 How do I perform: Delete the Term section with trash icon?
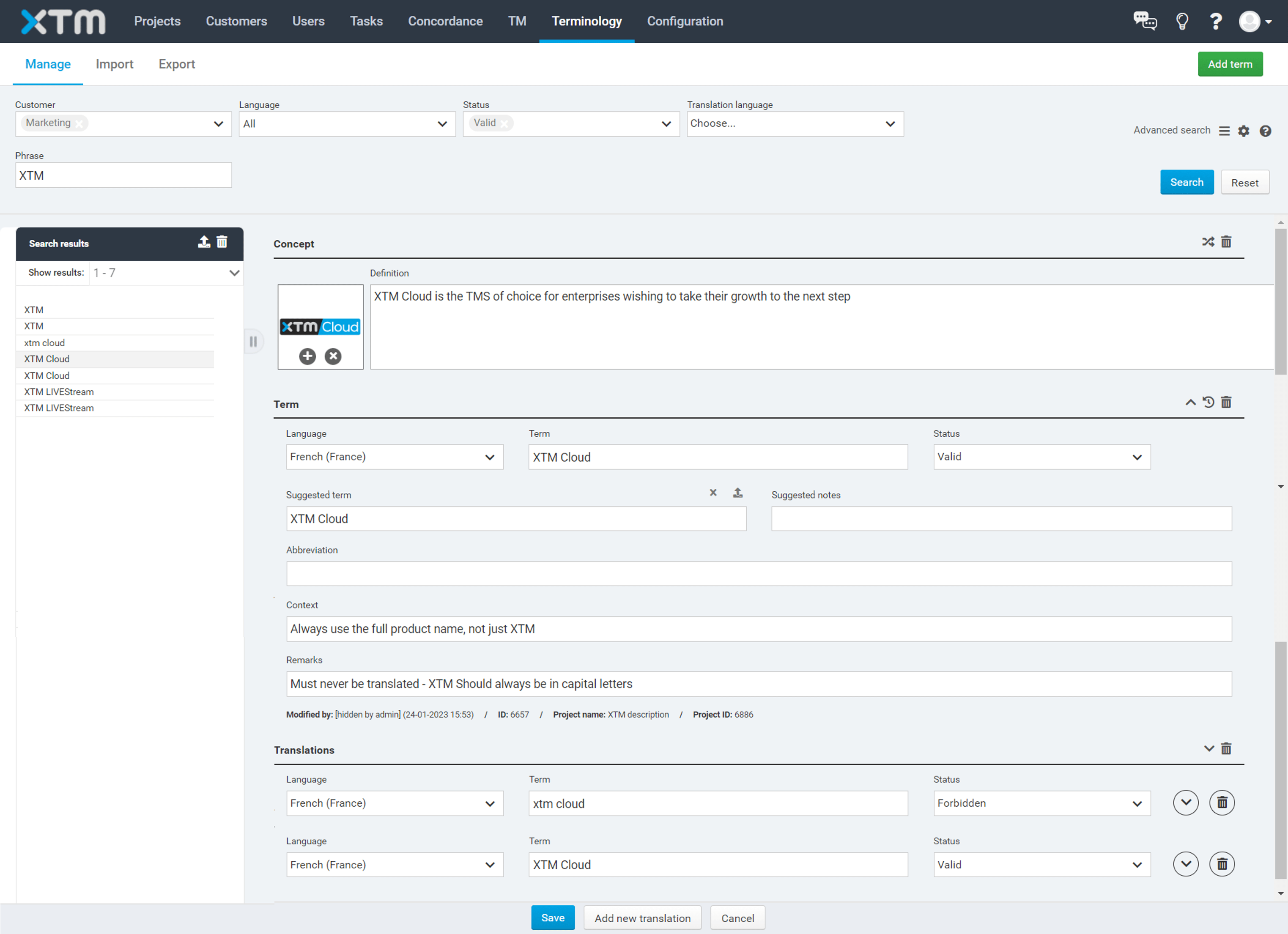pyautogui.click(x=1226, y=402)
